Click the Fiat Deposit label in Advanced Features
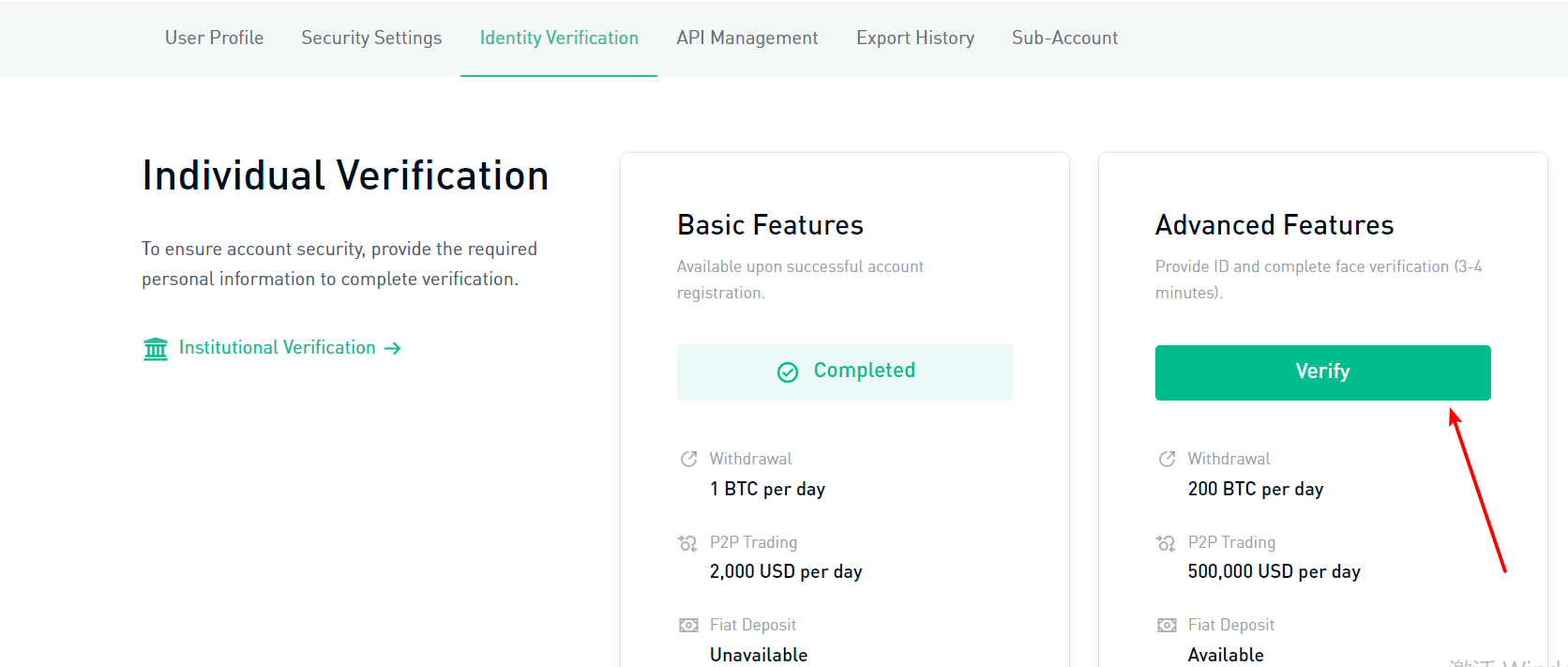The width and height of the screenshot is (1568, 667). [x=1231, y=625]
